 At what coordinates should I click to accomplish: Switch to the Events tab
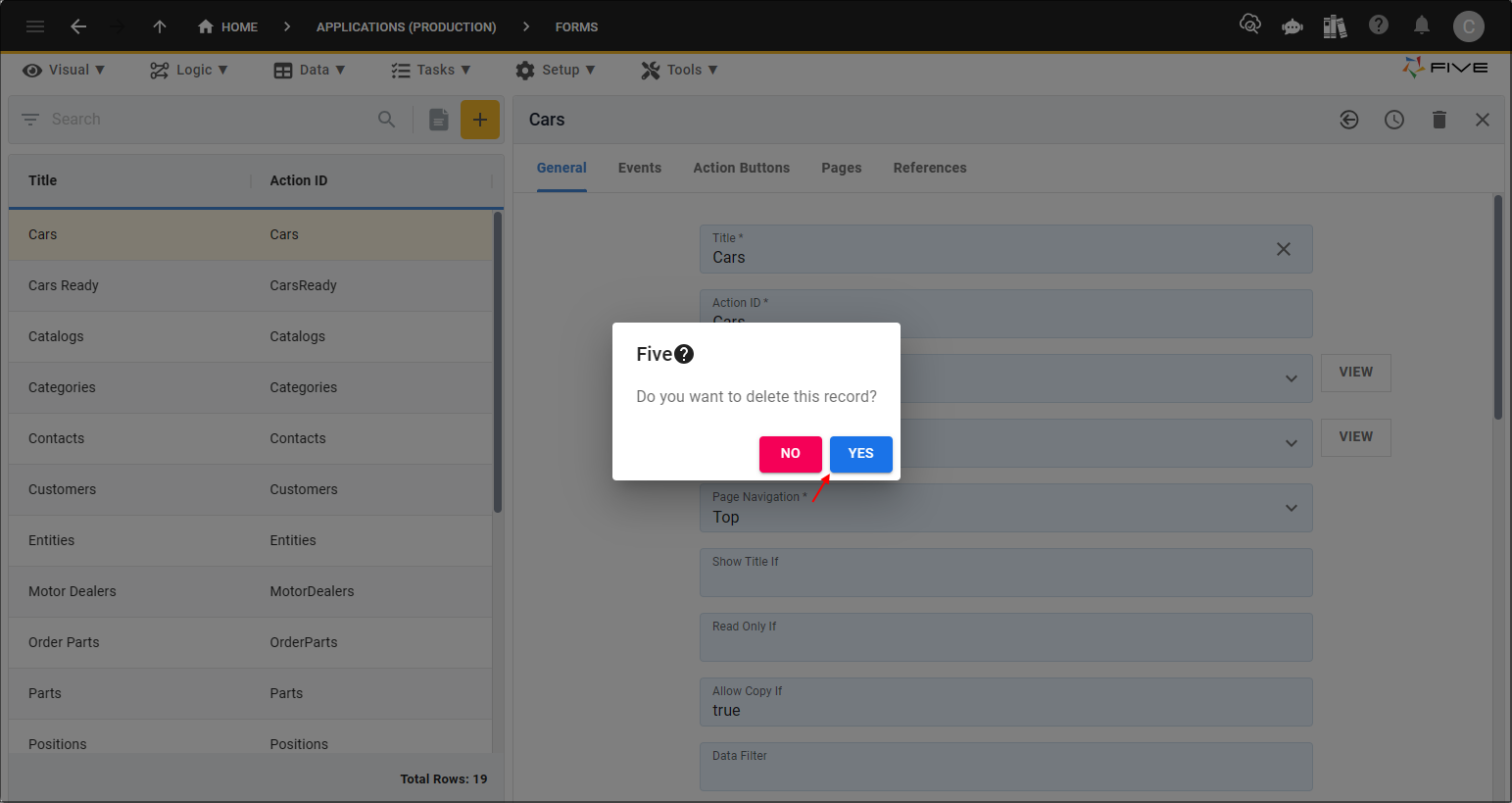point(640,168)
